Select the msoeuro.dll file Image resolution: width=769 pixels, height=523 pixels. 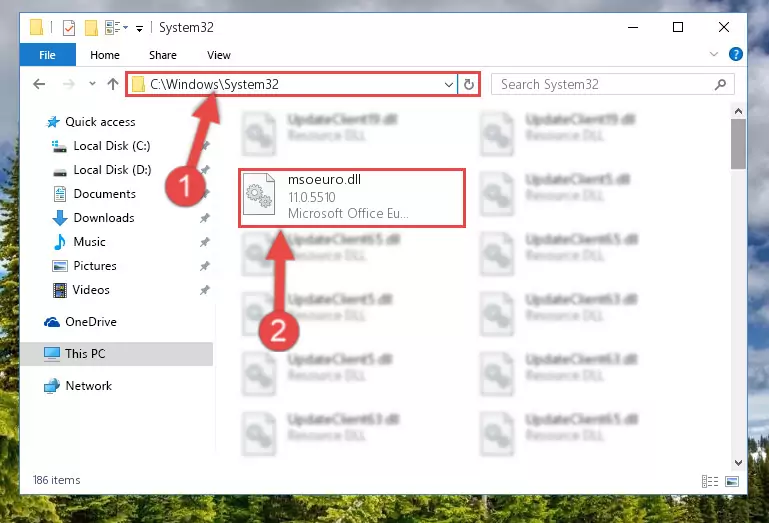(352, 198)
